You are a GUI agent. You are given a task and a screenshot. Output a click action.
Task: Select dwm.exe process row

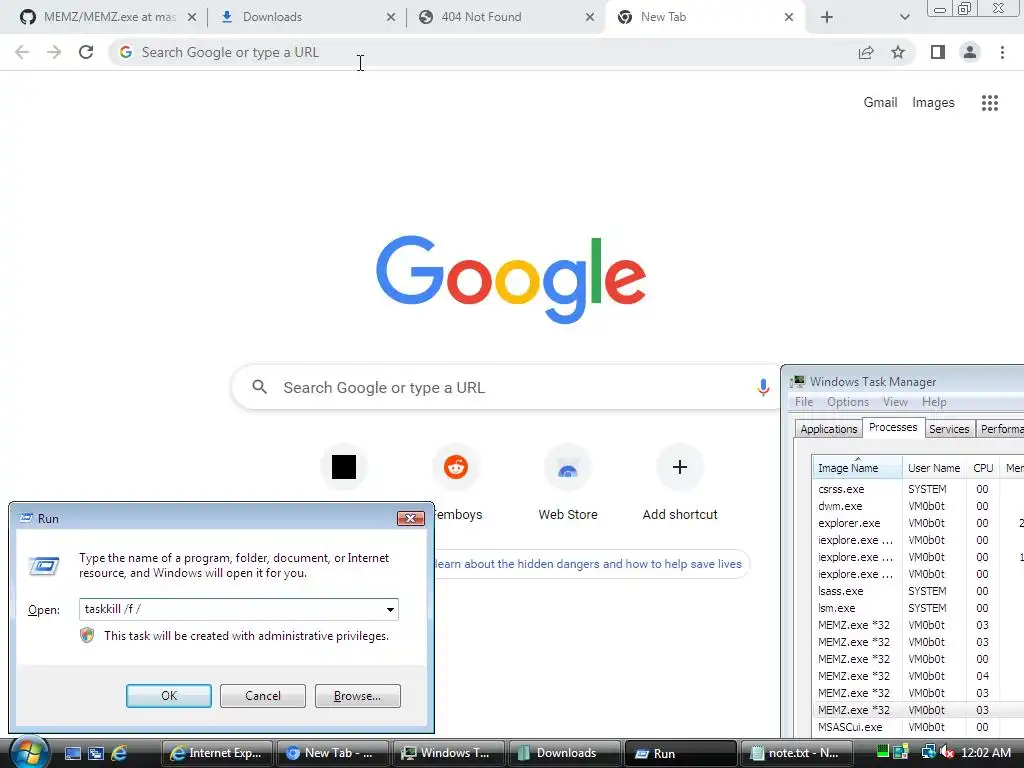(x=918, y=506)
